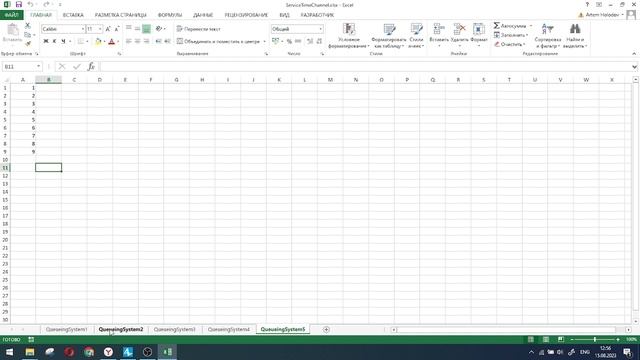This screenshot has width=640, height=360.
Task: Switch to the РАЗРАБОТЧИК ribbon tab
Action: pos(317,15)
